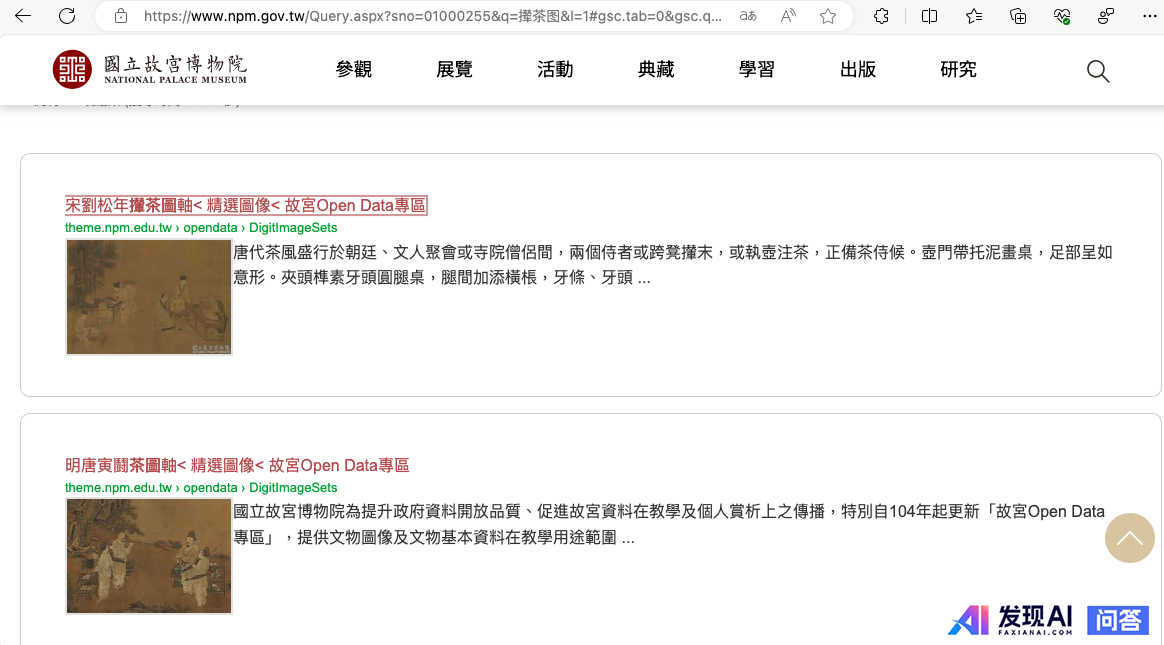Click the scroll-to-top round arrow button
The width and height of the screenshot is (1164, 645).
(x=1129, y=538)
